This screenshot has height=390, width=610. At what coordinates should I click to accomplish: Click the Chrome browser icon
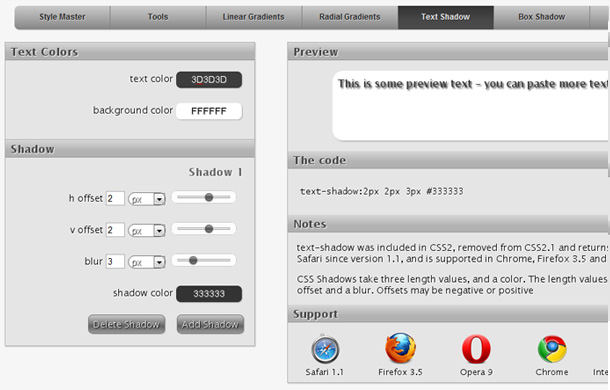[552, 349]
